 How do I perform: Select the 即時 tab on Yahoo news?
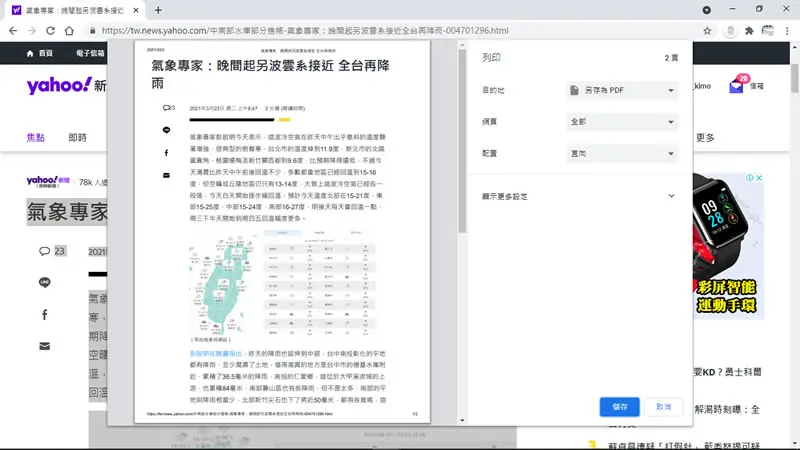(78, 138)
